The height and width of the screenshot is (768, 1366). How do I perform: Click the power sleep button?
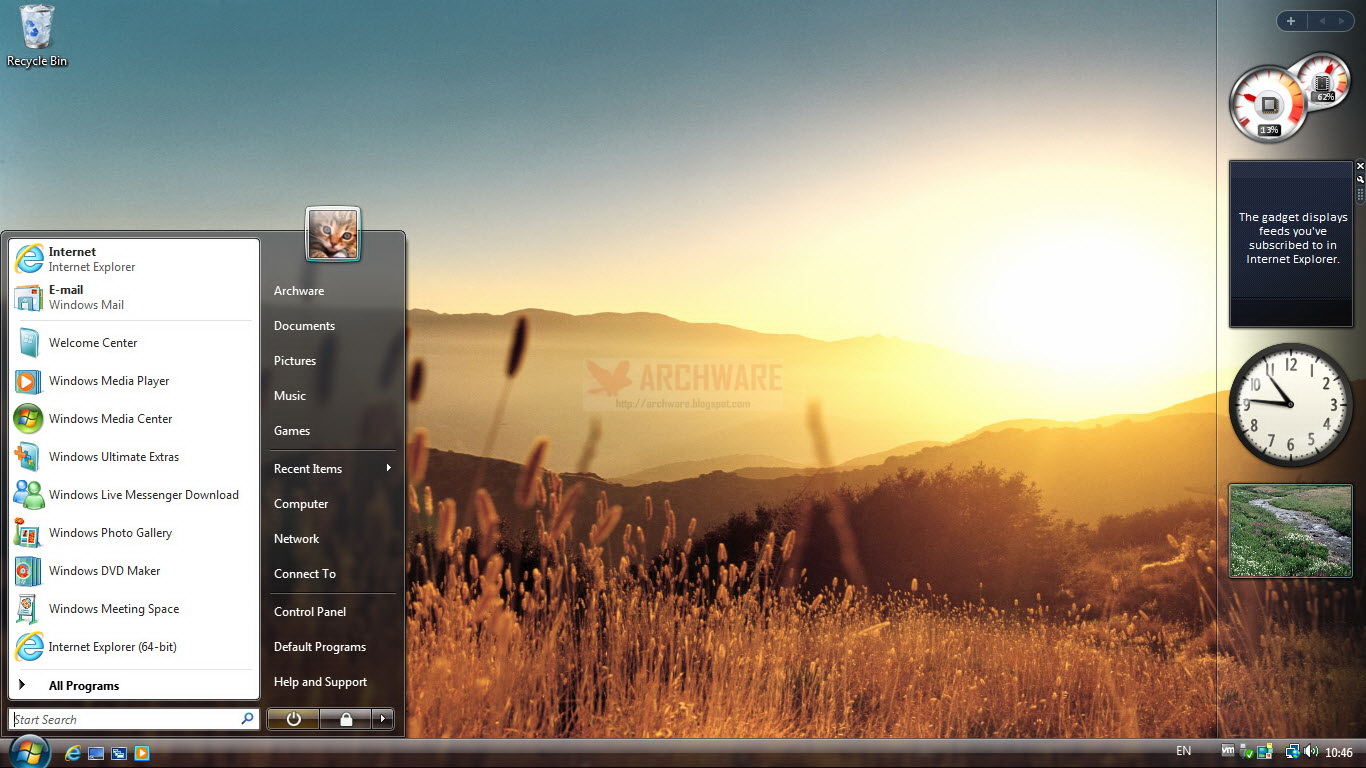click(x=293, y=719)
